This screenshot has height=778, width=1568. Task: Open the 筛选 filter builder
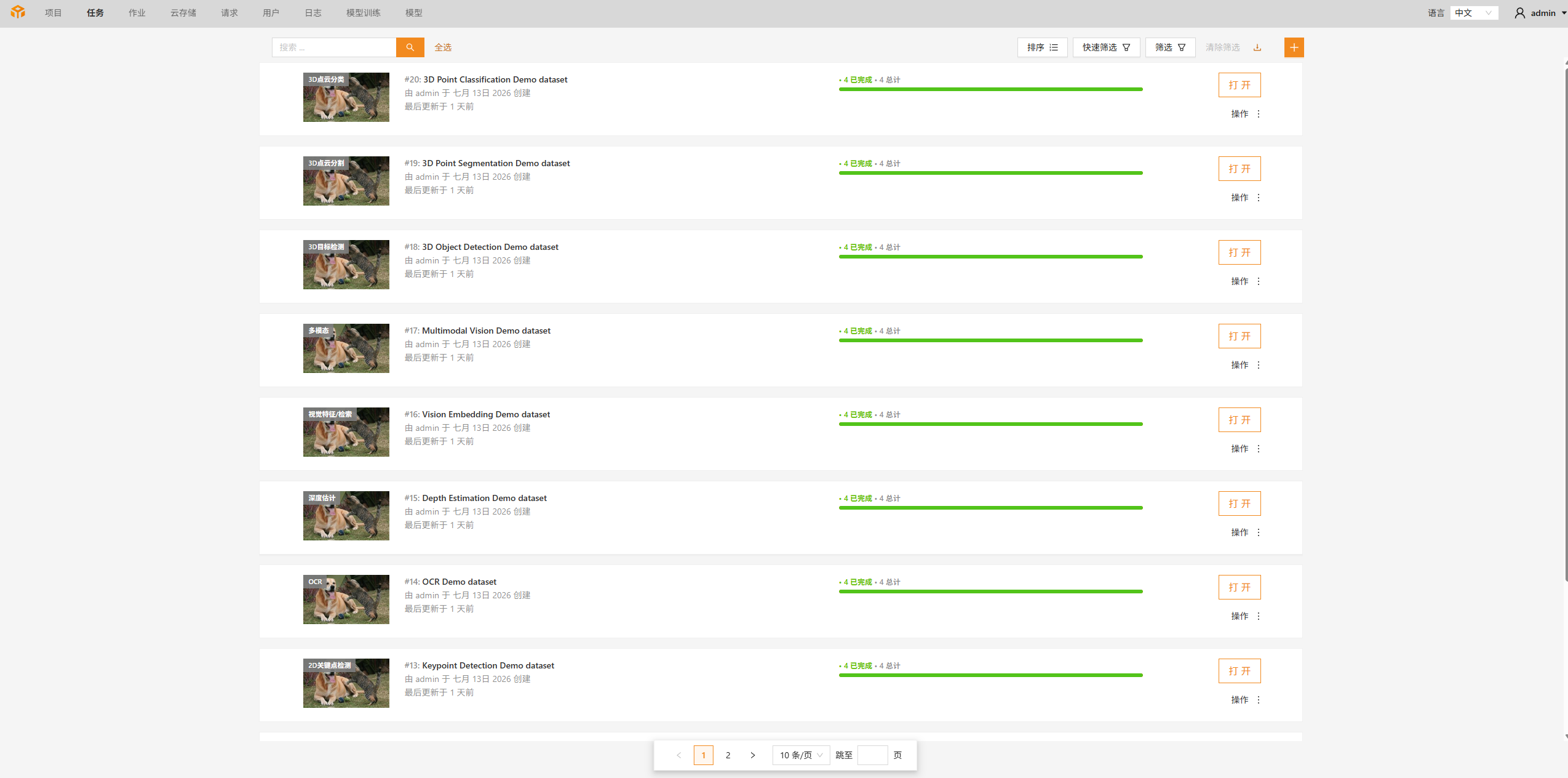(x=1170, y=47)
